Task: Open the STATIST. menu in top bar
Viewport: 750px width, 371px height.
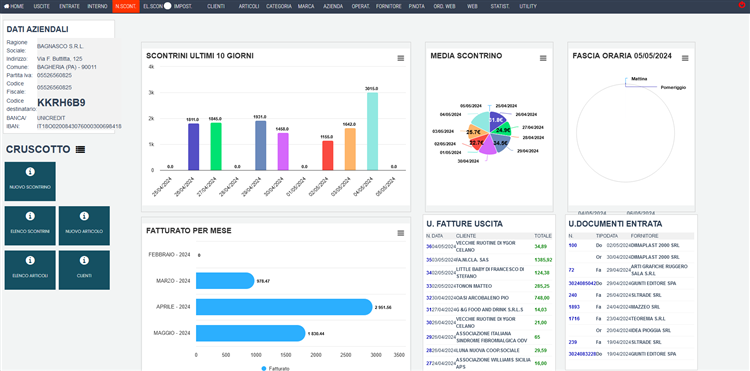Action: (500, 6)
